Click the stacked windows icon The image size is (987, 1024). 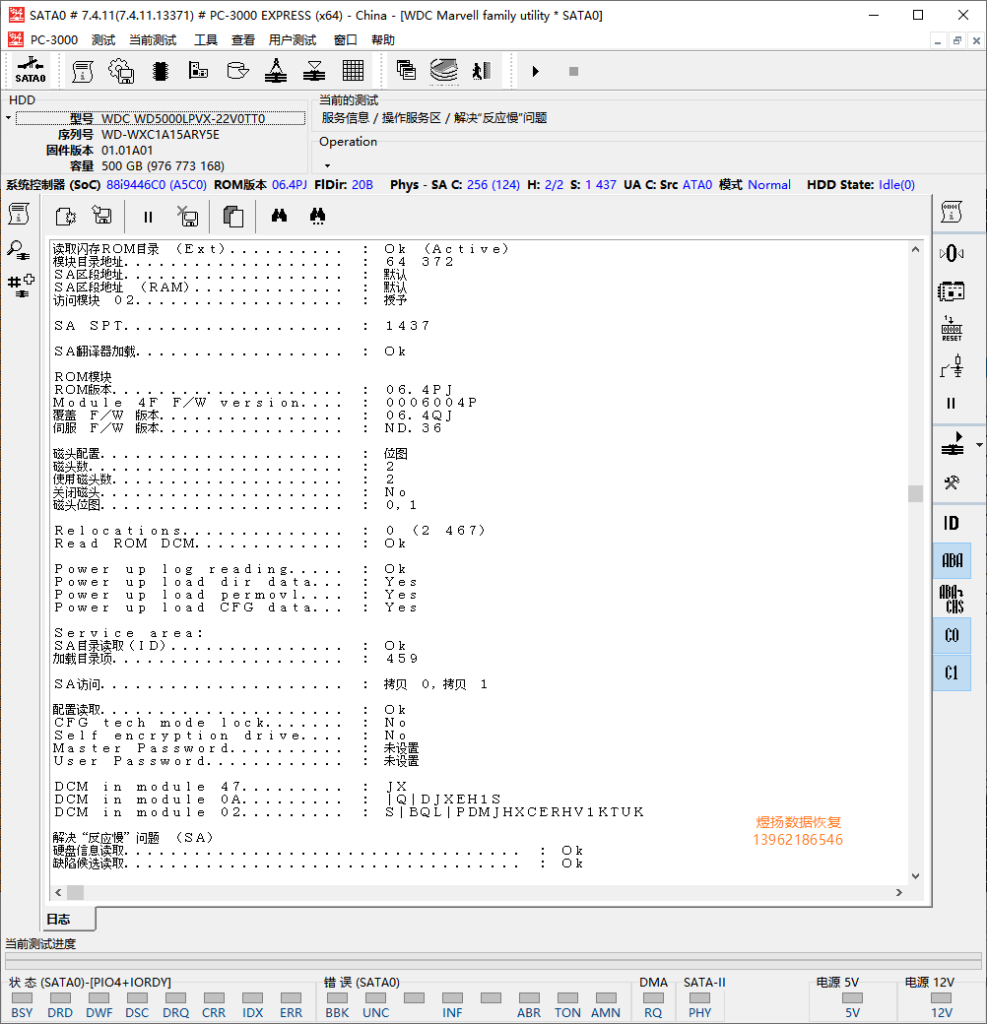click(x=406, y=70)
